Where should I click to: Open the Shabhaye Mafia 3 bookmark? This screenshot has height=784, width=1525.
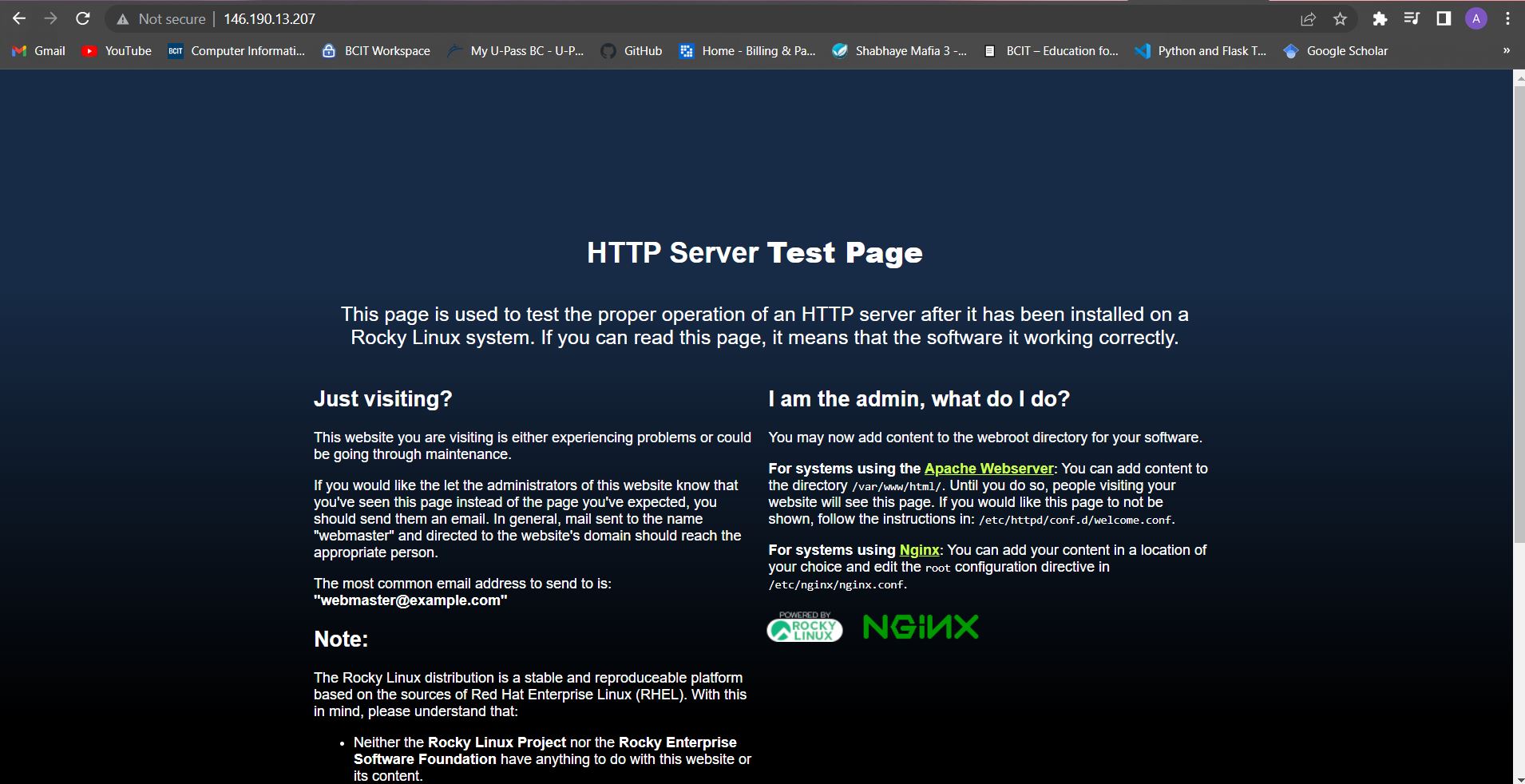click(899, 50)
